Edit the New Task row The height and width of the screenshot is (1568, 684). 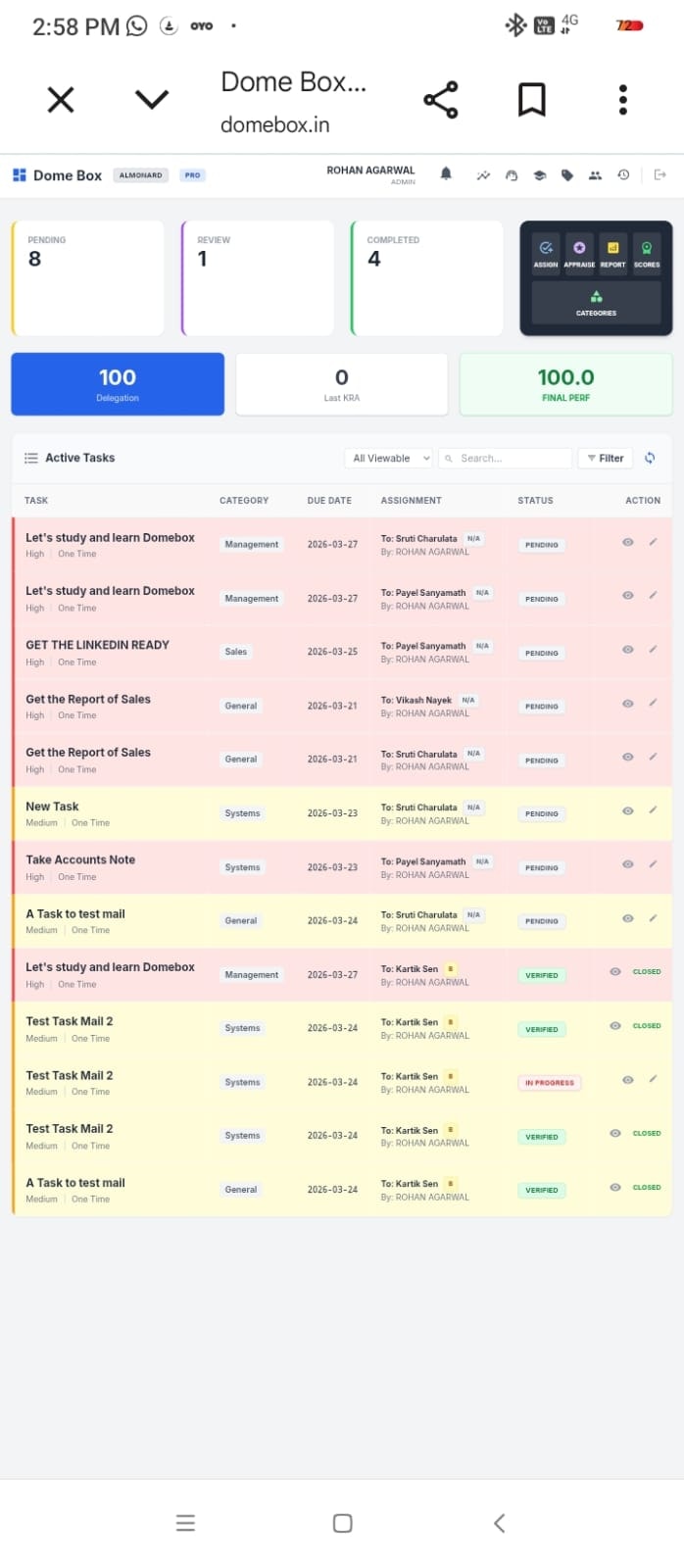653,810
